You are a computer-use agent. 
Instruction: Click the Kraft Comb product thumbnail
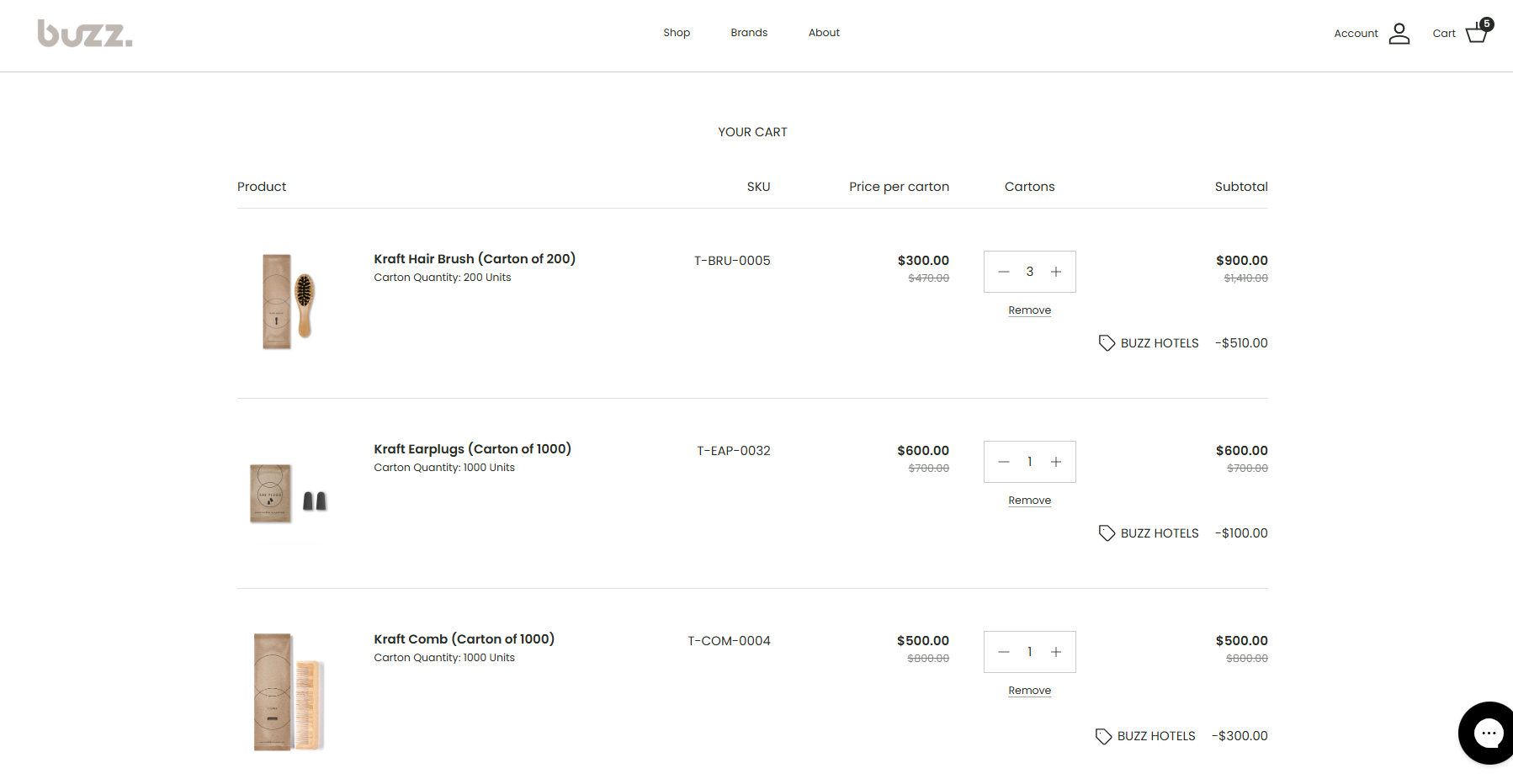(x=288, y=691)
